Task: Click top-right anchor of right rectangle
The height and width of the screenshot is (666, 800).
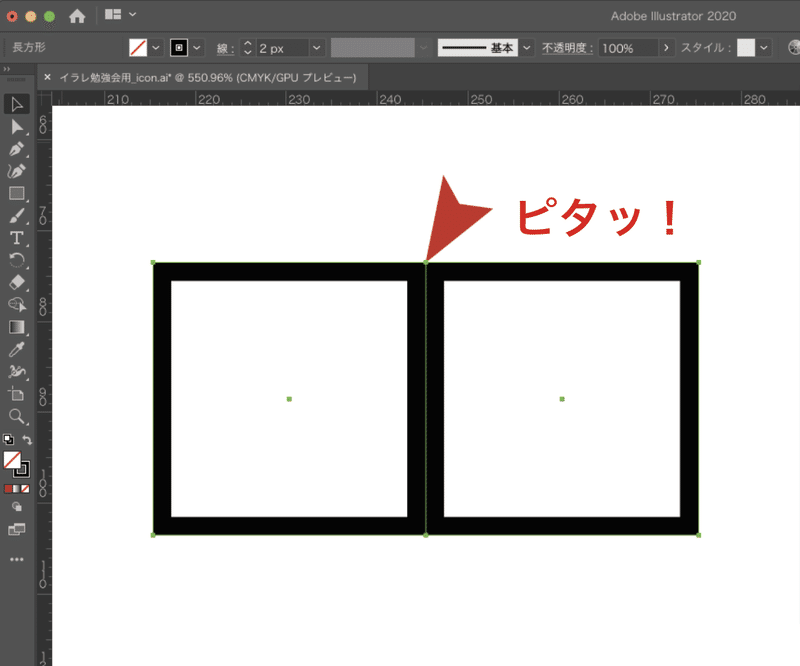Action: 698,262
